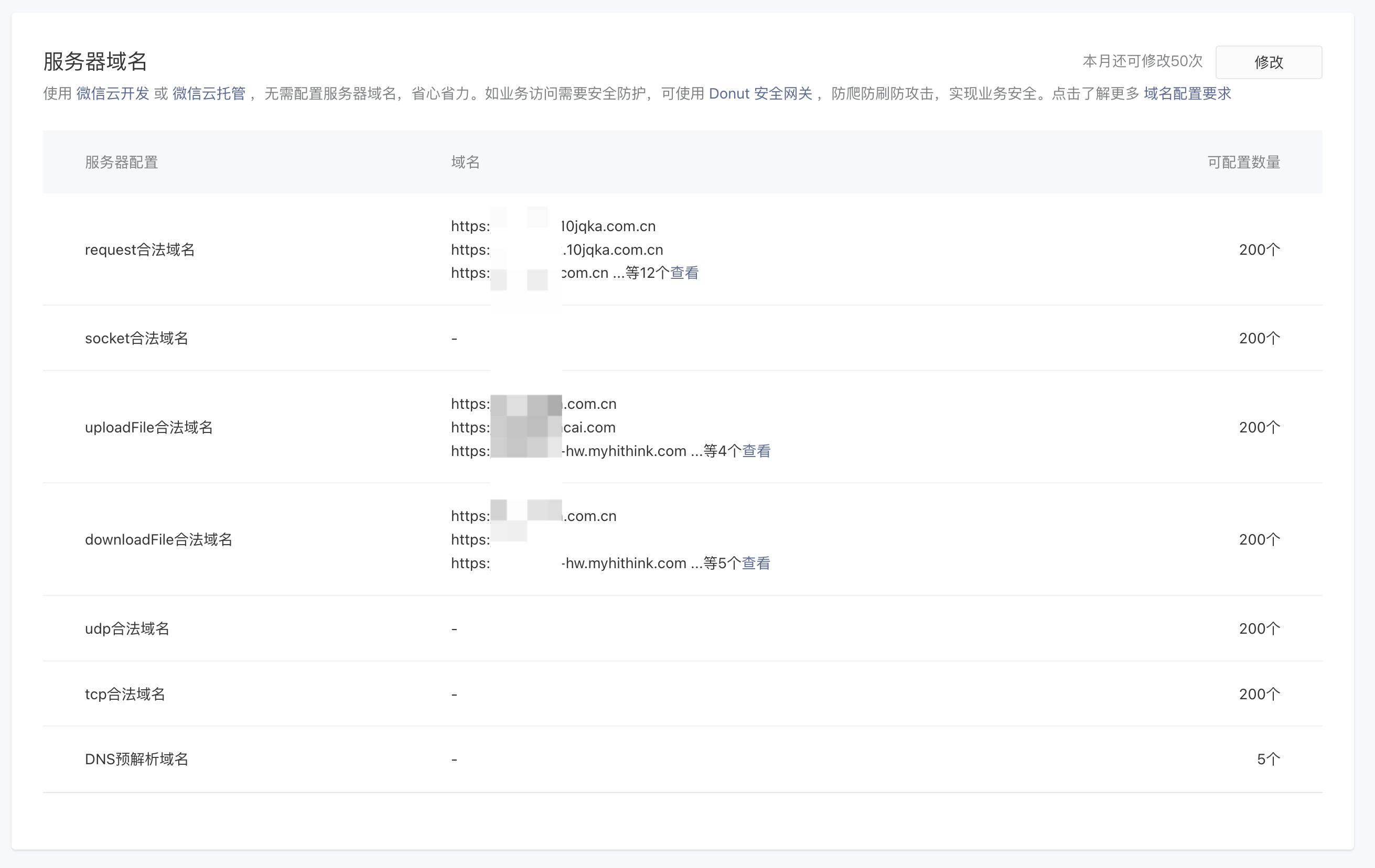The width and height of the screenshot is (1375, 868).
Task: Open the Donut 安全网关 link
Action: pyautogui.click(x=760, y=94)
